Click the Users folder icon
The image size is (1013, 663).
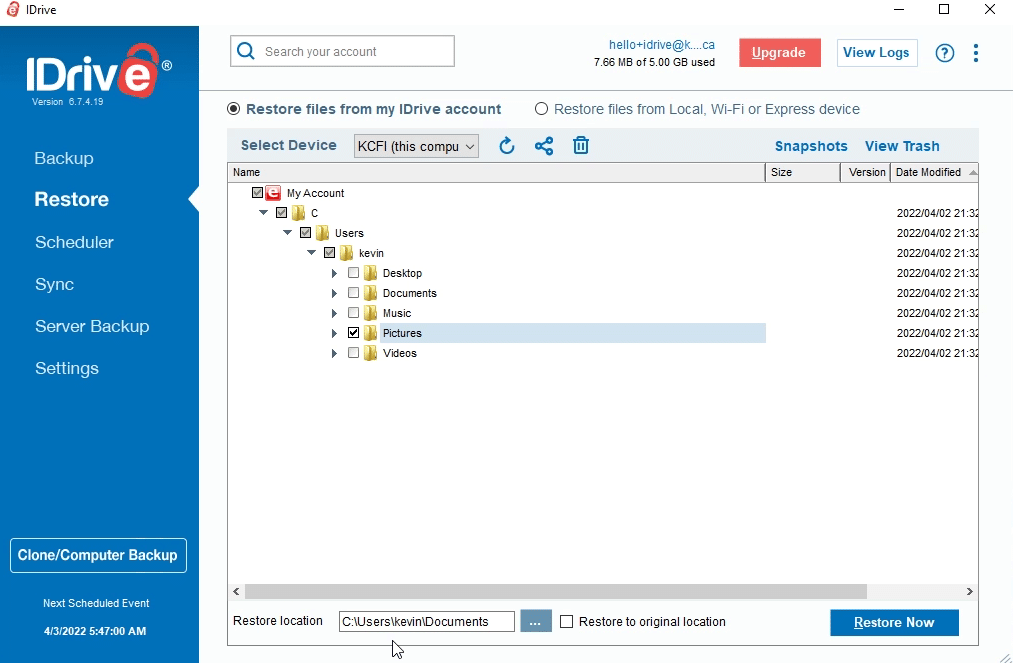point(322,233)
